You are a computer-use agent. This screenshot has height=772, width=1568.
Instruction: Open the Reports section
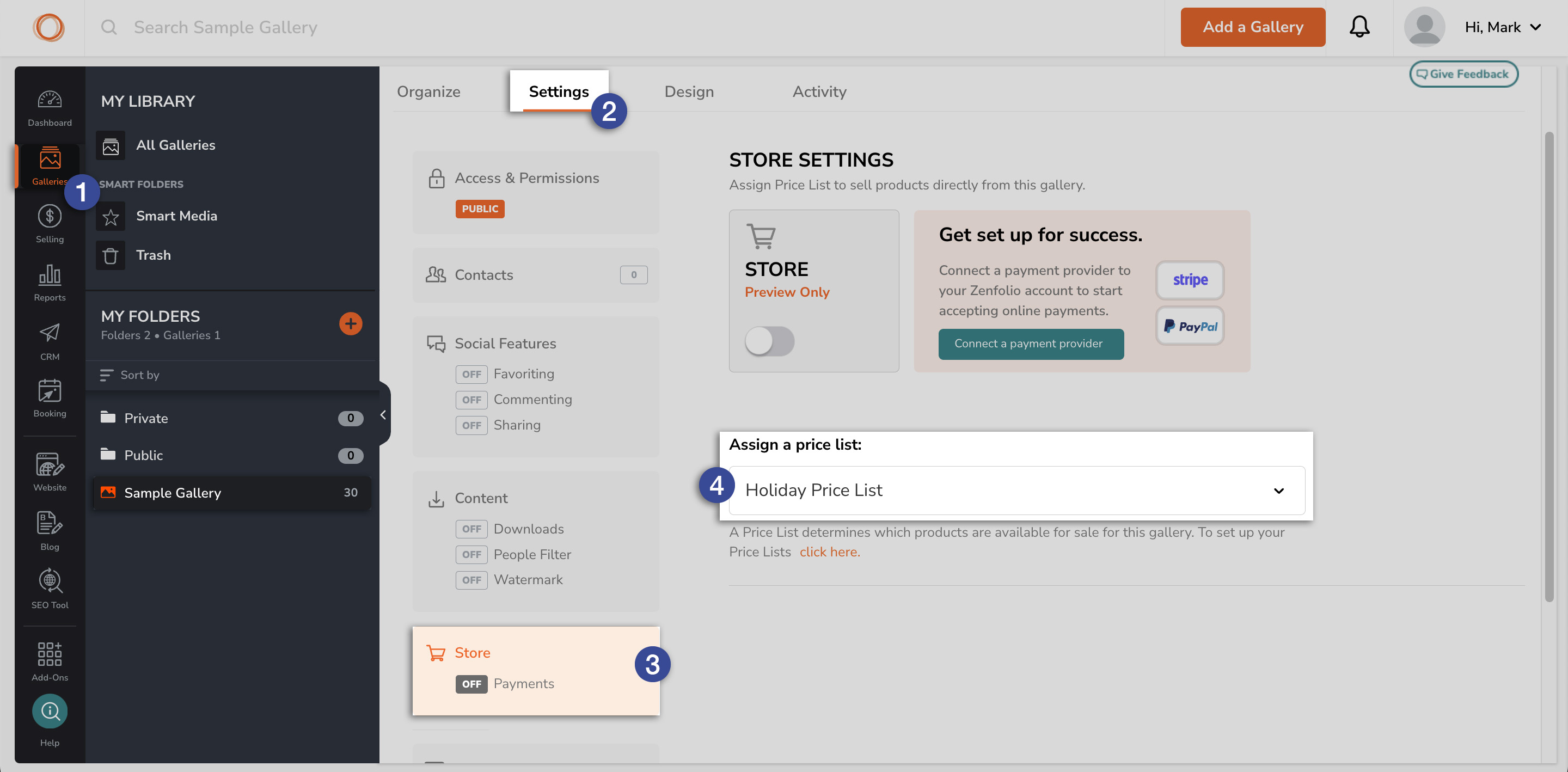50,283
